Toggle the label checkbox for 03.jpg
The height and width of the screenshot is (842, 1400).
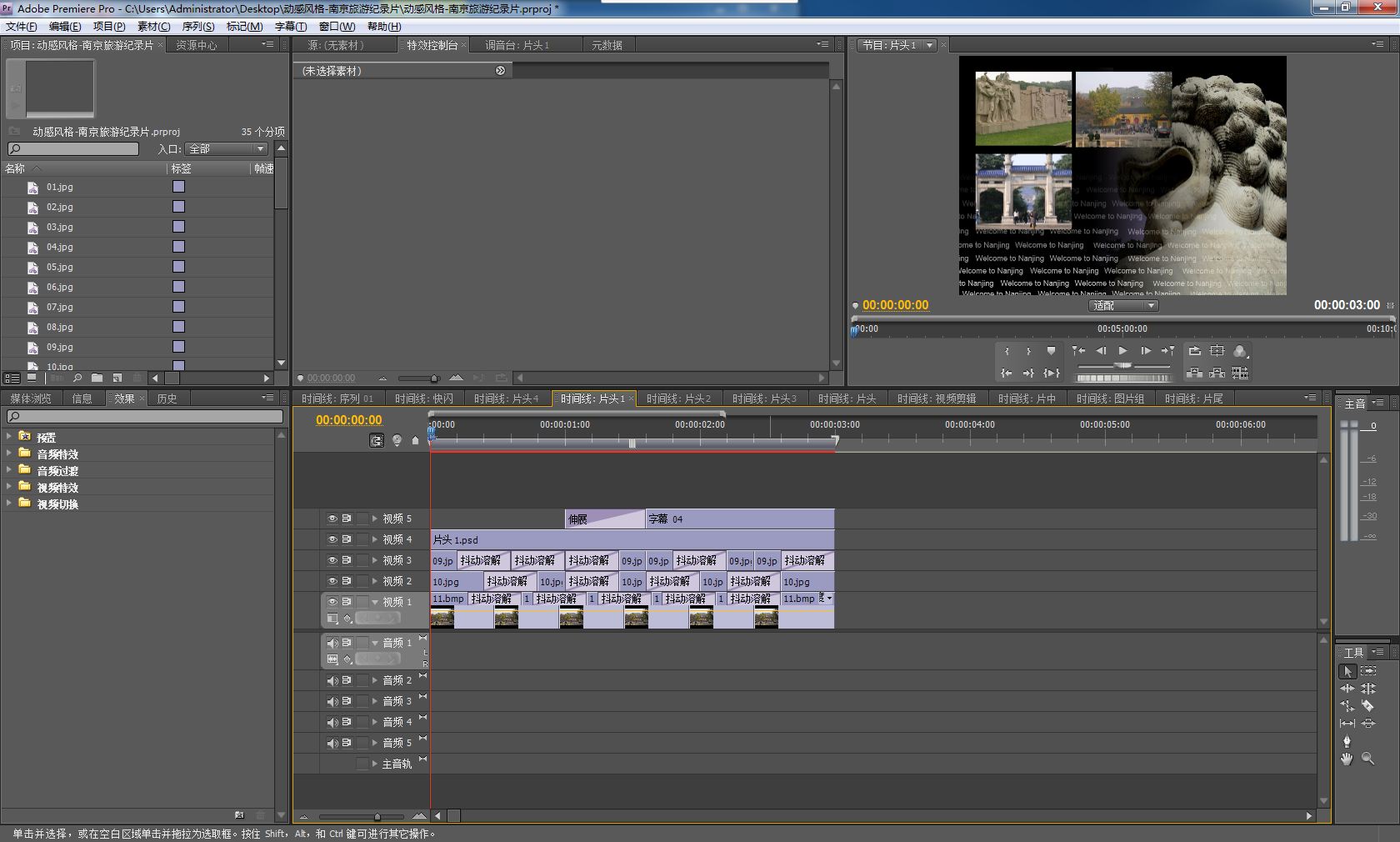(x=178, y=227)
